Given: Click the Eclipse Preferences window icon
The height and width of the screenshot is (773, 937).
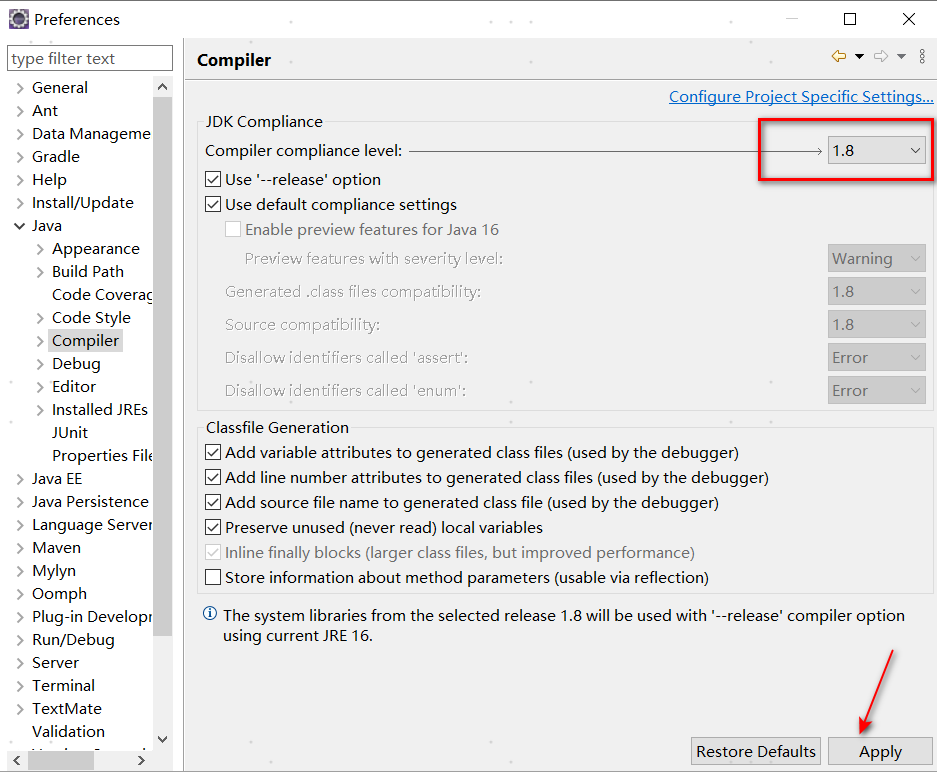Looking at the screenshot, I should [x=18, y=19].
